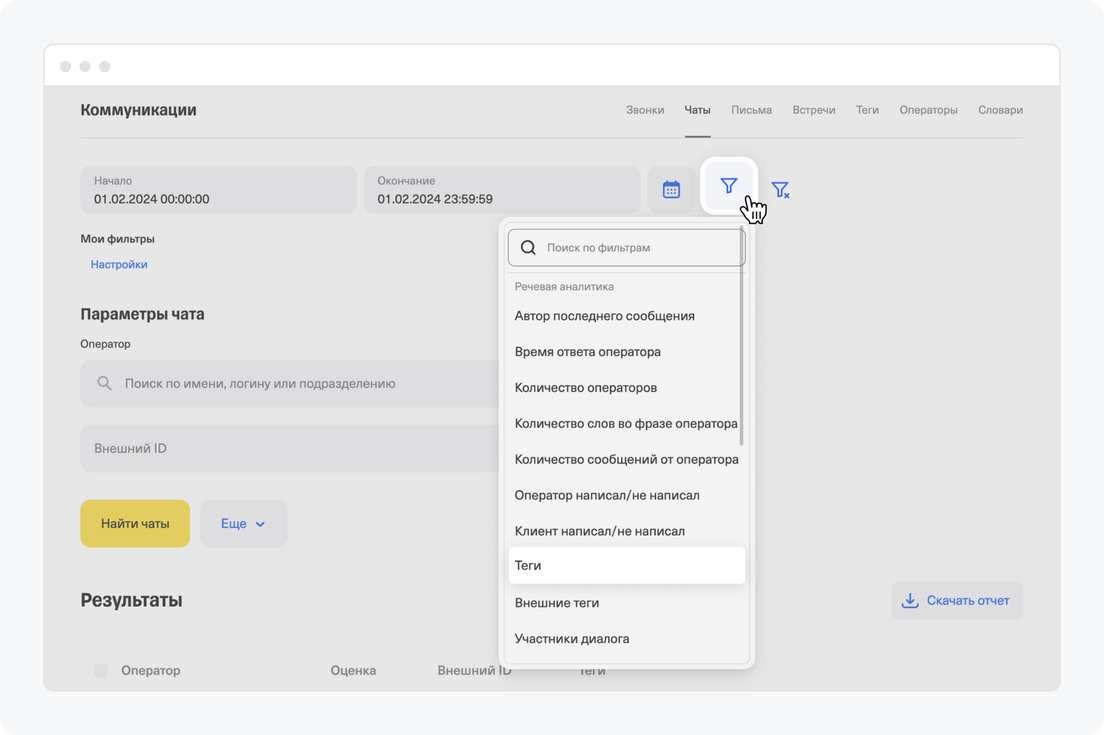
Task: Expand the Еще dropdown
Action: 244,524
